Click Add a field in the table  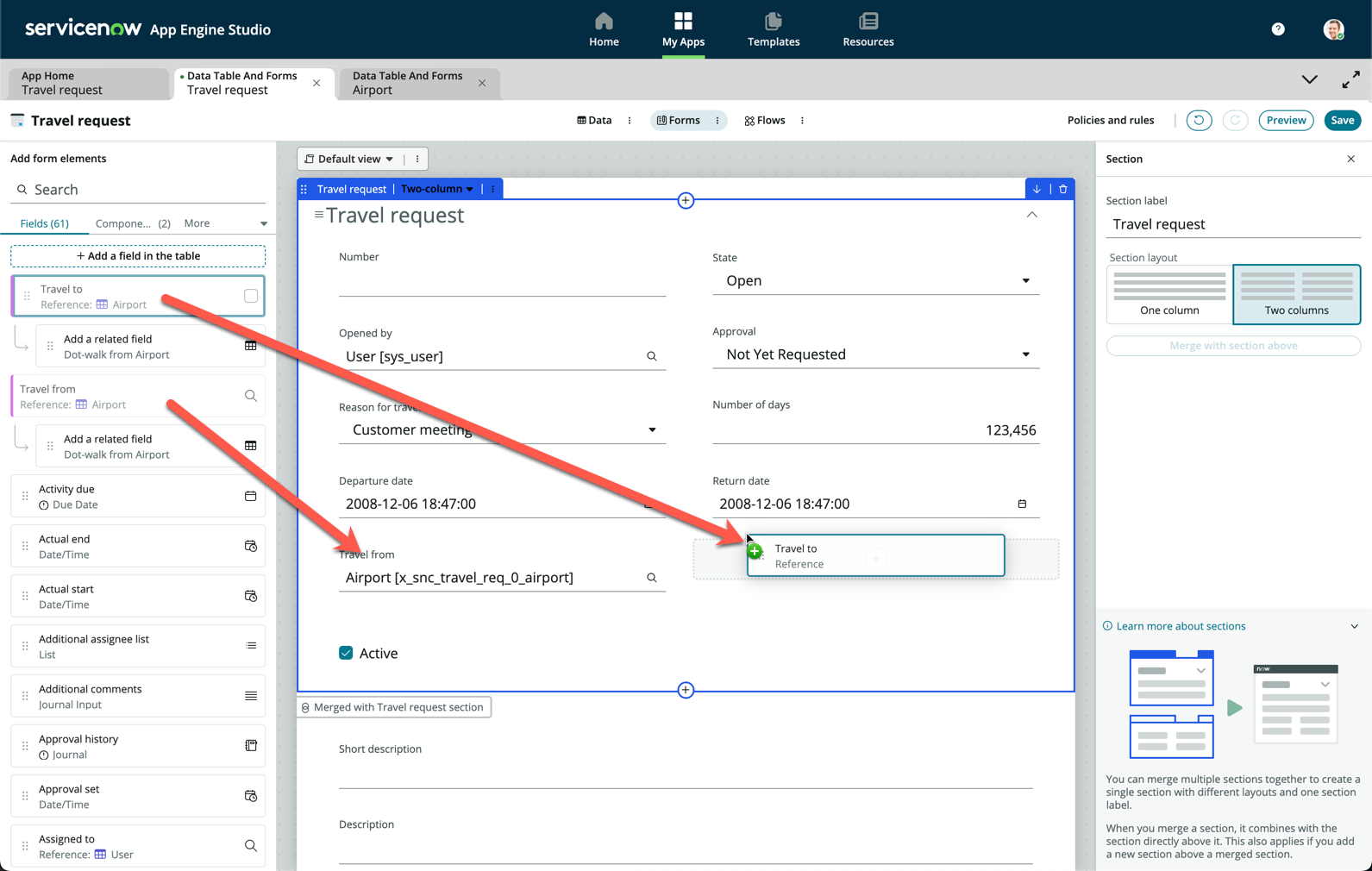click(138, 256)
